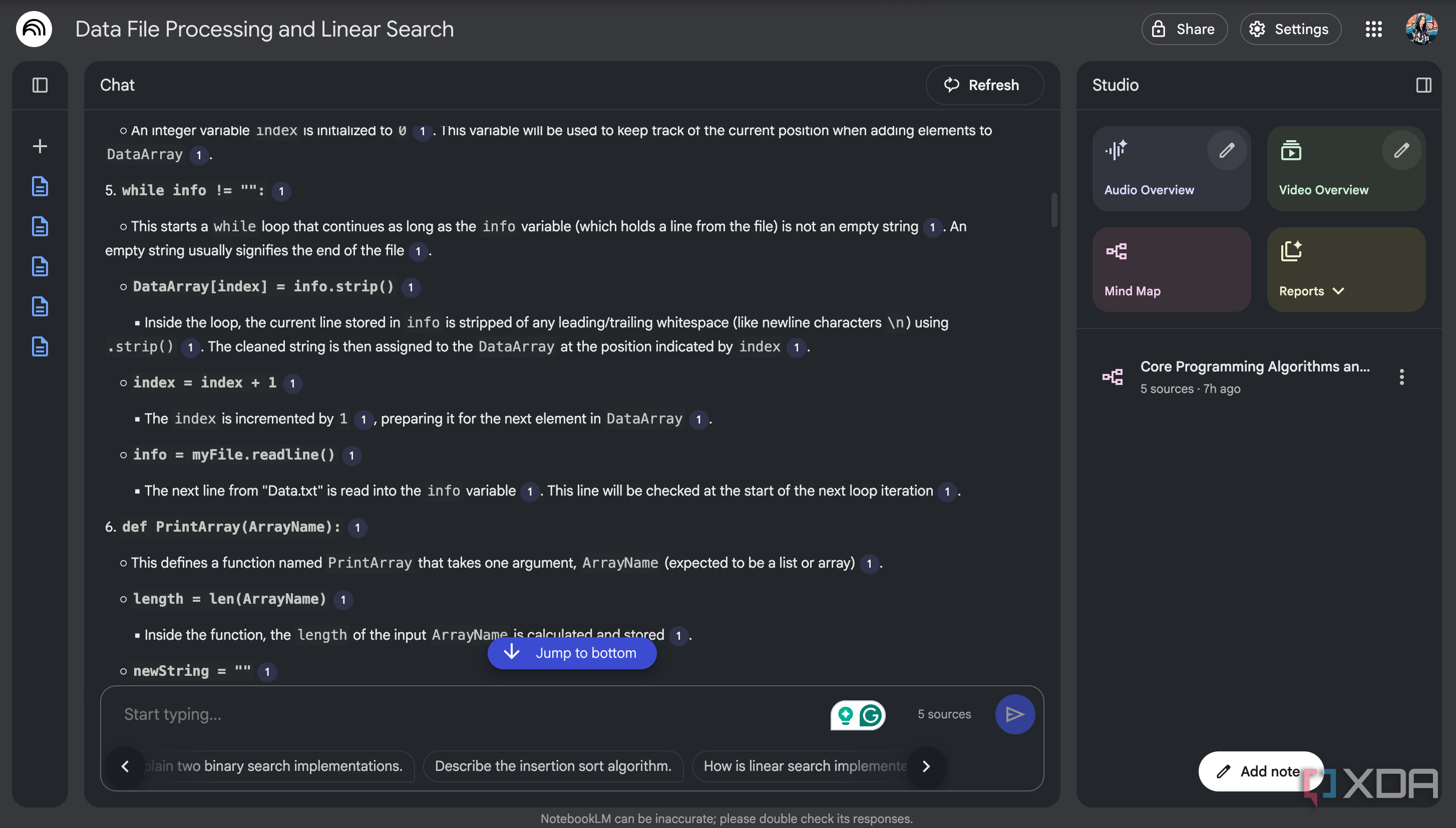Open the fifth source document icon

(x=40, y=346)
